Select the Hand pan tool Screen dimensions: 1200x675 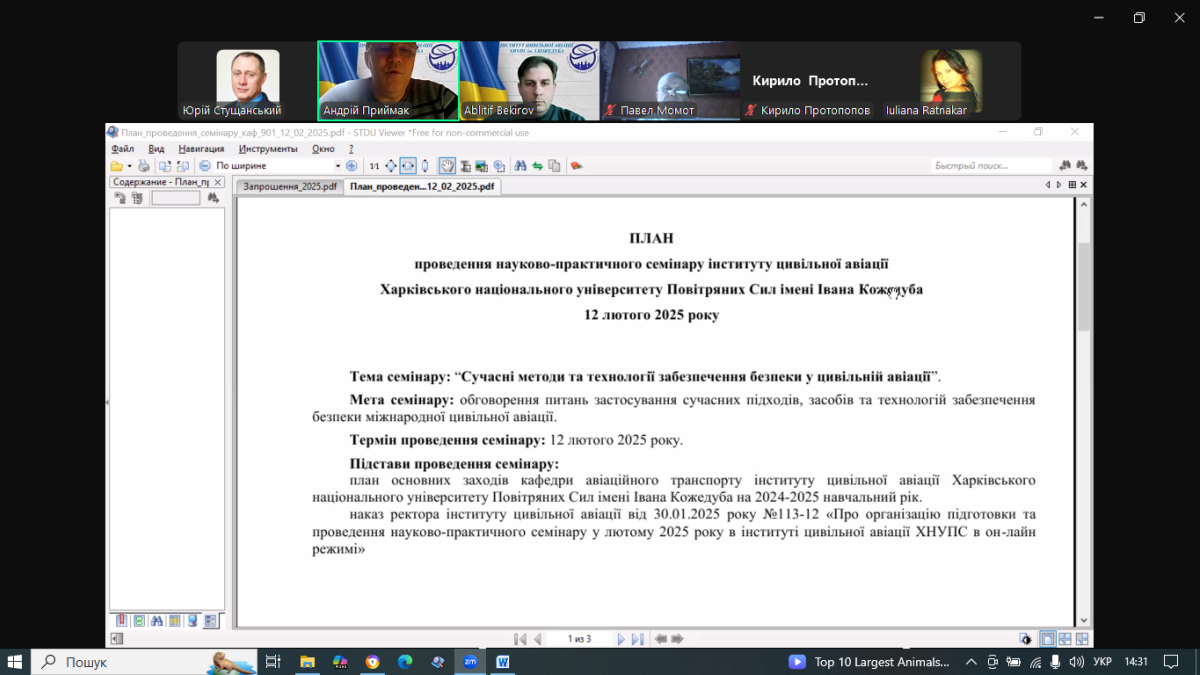447,166
